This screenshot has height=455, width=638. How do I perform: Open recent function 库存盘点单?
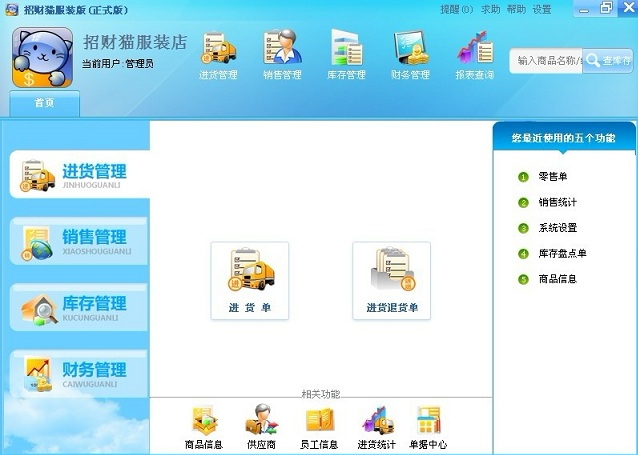click(x=562, y=254)
